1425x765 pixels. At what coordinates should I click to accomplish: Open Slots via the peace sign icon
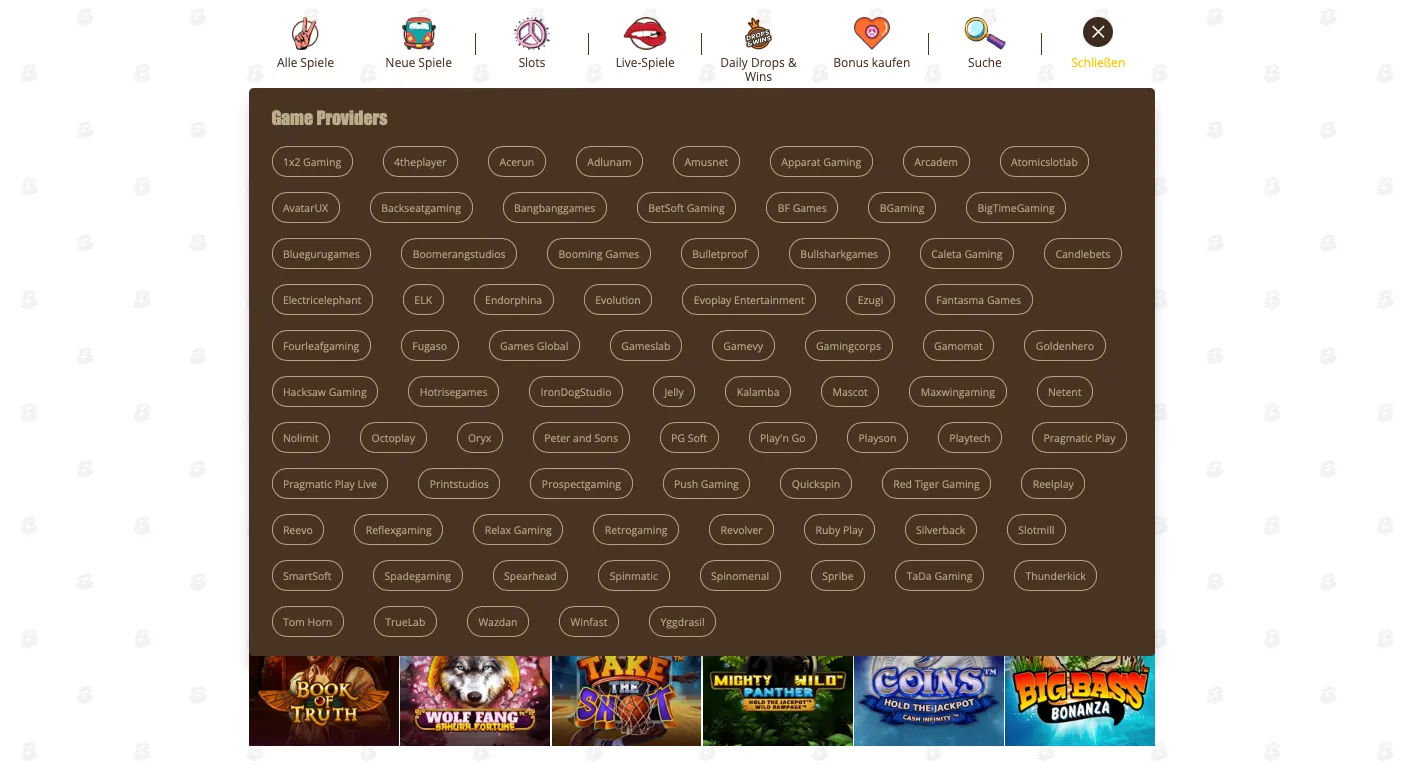pos(531,32)
